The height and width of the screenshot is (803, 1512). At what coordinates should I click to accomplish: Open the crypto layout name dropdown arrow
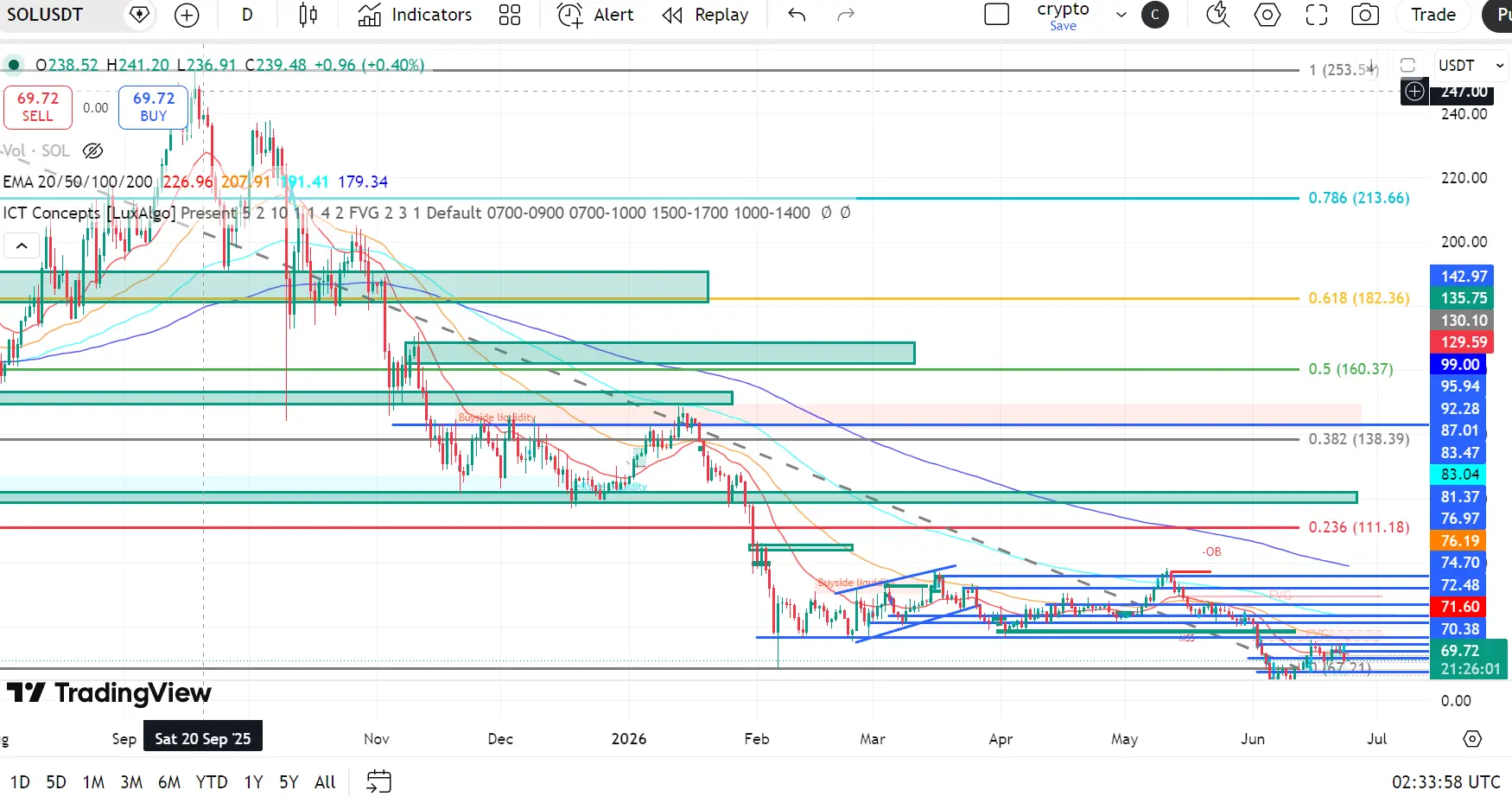click(1121, 15)
